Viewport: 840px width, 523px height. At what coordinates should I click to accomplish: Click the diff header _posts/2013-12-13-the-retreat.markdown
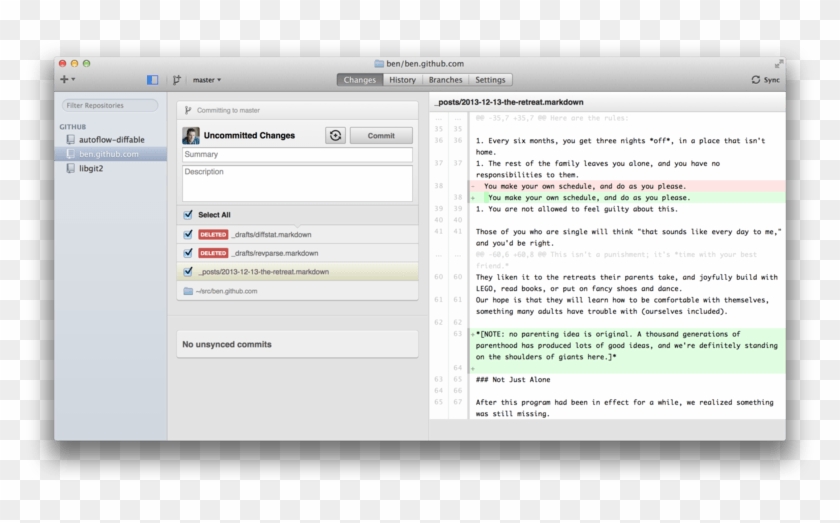click(x=509, y=102)
